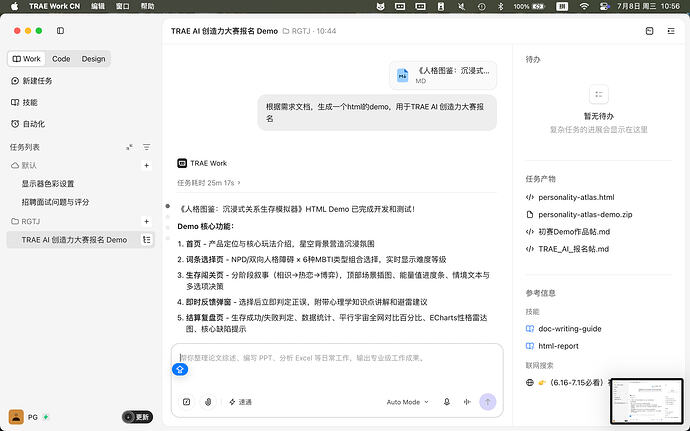The width and height of the screenshot is (690, 431).
Task: Click 新建任务 to start a new task
Action: [31, 81]
